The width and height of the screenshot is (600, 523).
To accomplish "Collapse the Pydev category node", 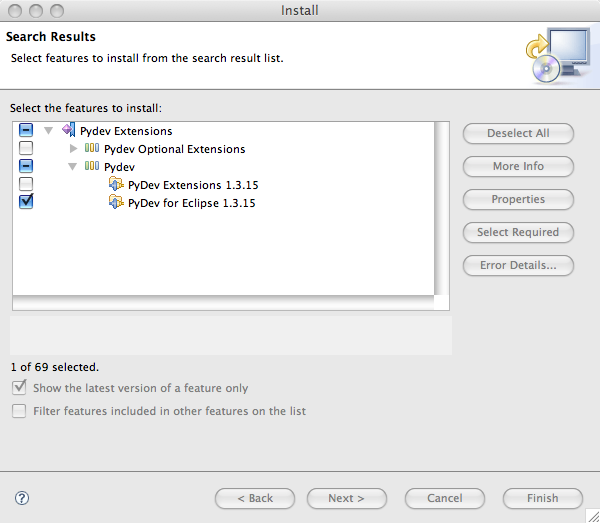I will (72, 166).
